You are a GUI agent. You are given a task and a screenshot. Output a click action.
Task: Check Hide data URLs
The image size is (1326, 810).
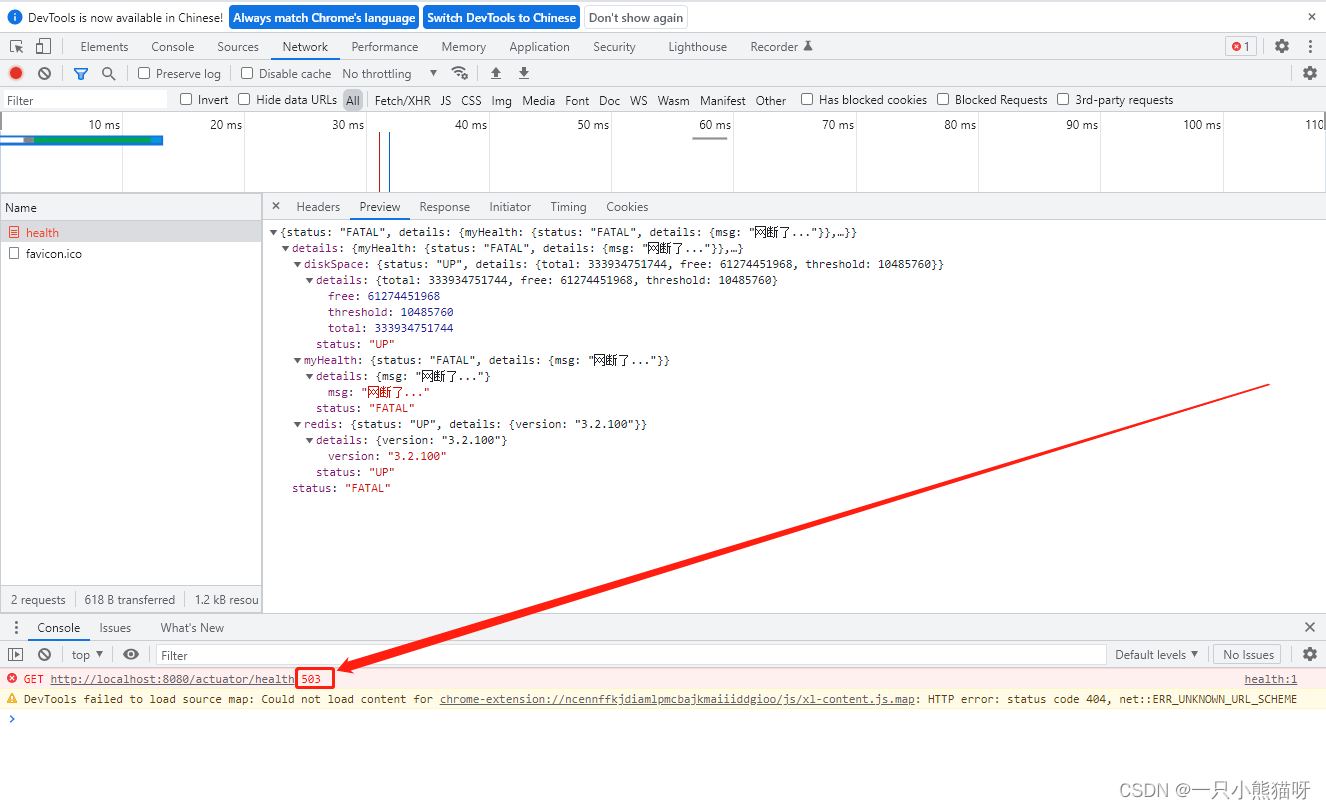tap(244, 99)
